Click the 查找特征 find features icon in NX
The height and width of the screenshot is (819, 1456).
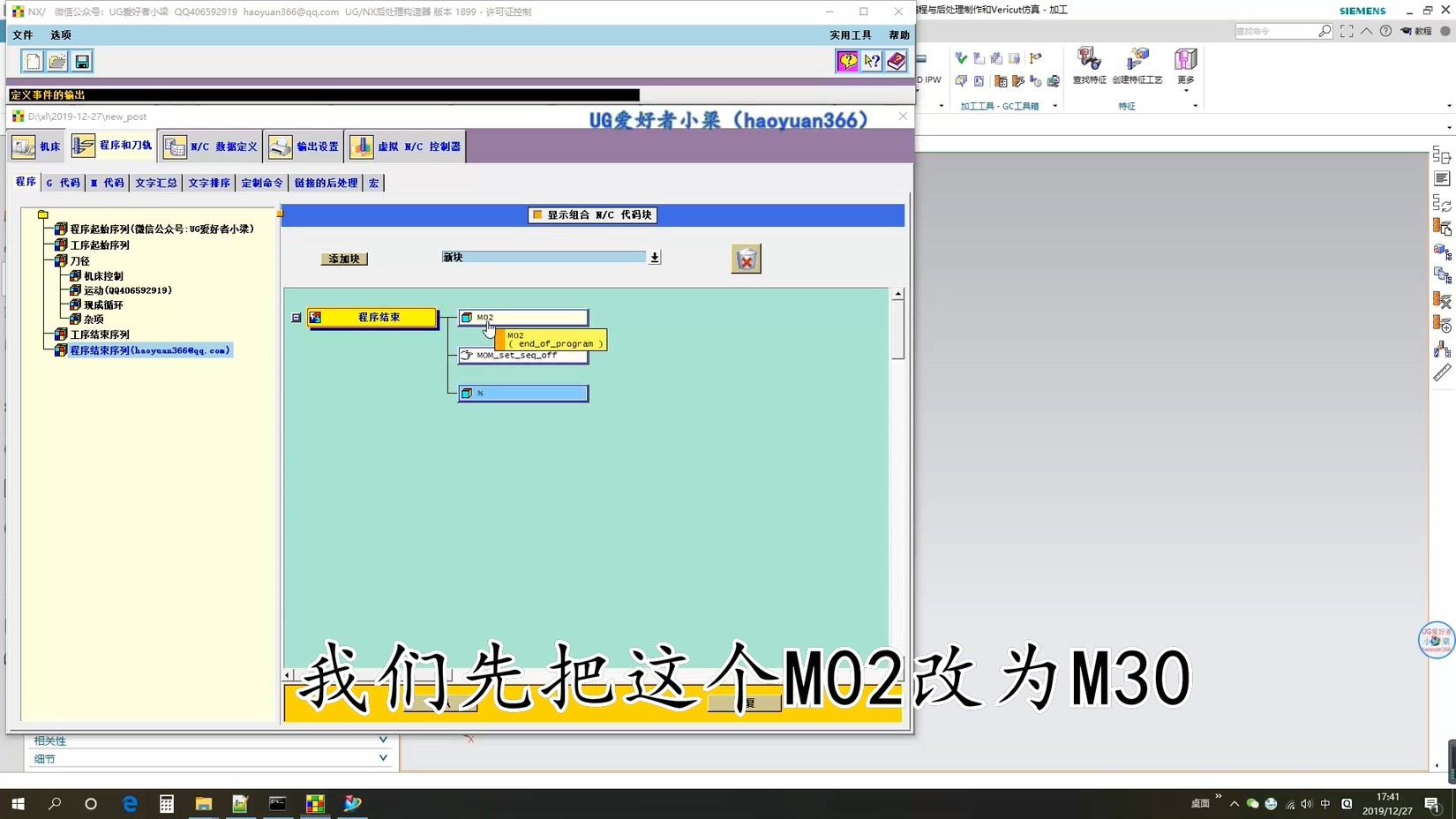1089,66
